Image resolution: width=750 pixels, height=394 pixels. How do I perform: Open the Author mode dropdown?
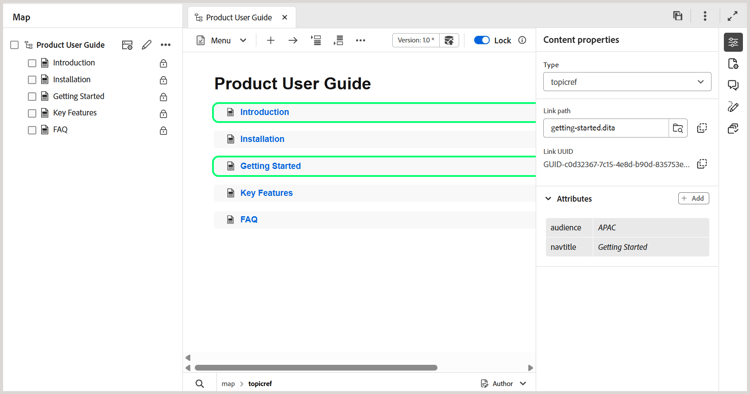point(503,383)
